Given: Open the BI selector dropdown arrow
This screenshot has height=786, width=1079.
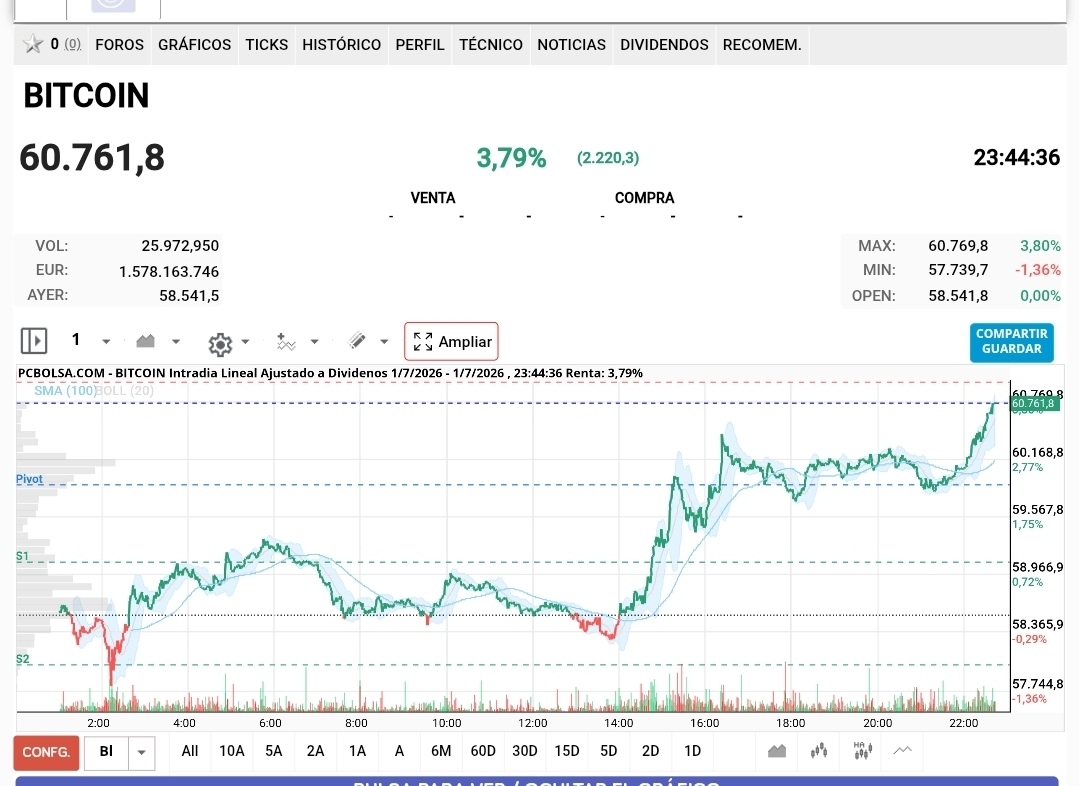Looking at the screenshot, I should 141,752.
